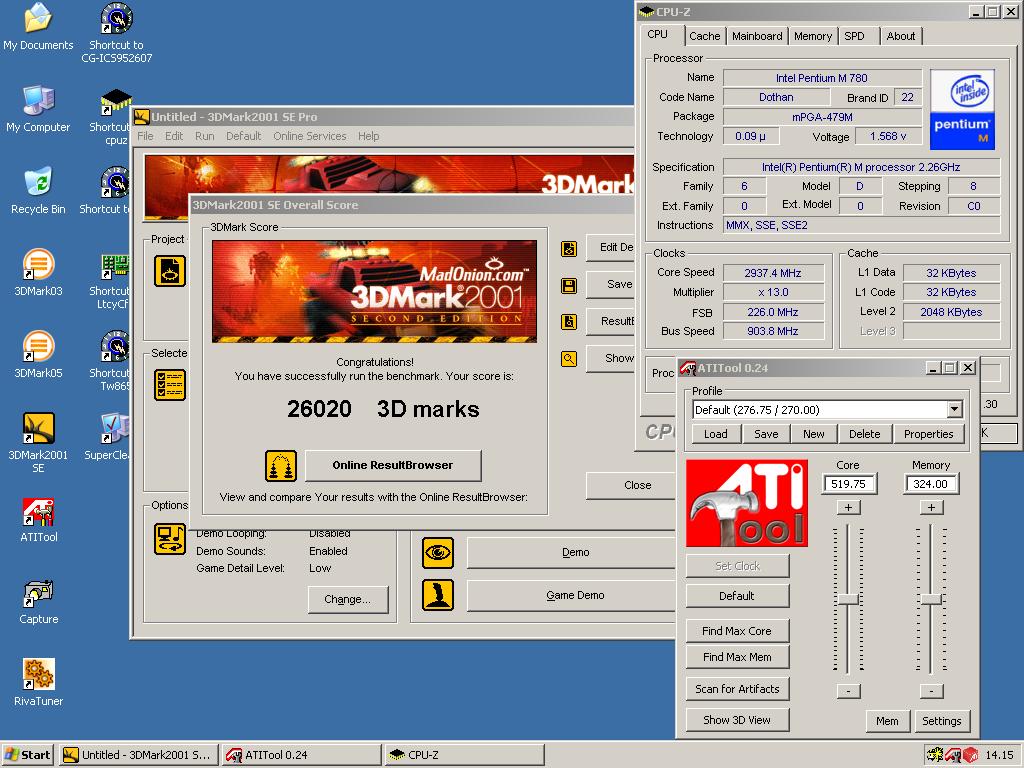Click the icon next to Edit Description
Viewport: 1024px width, 768px height.
[x=569, y=248]
